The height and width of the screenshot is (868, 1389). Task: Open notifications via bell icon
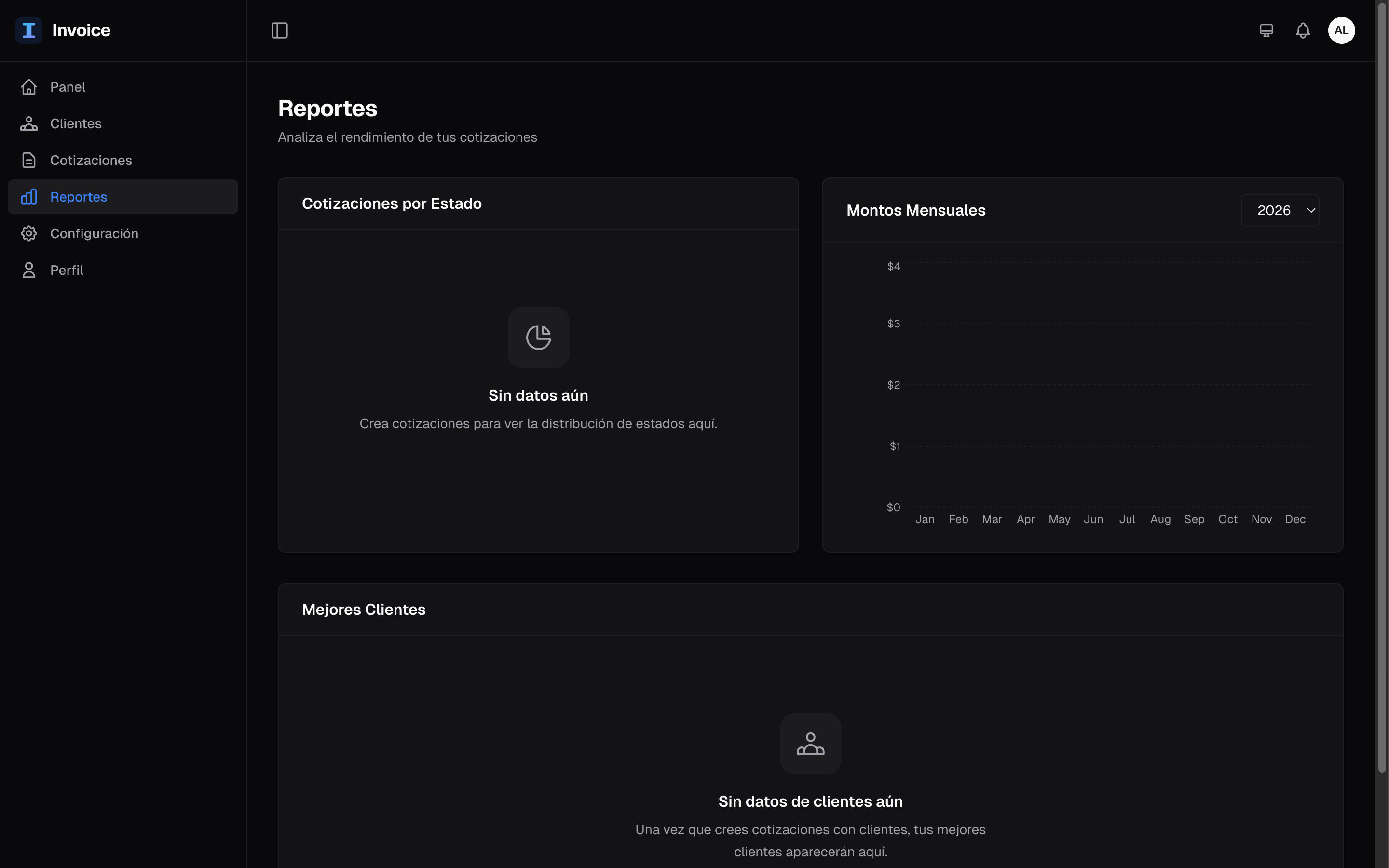[1302, 30]
